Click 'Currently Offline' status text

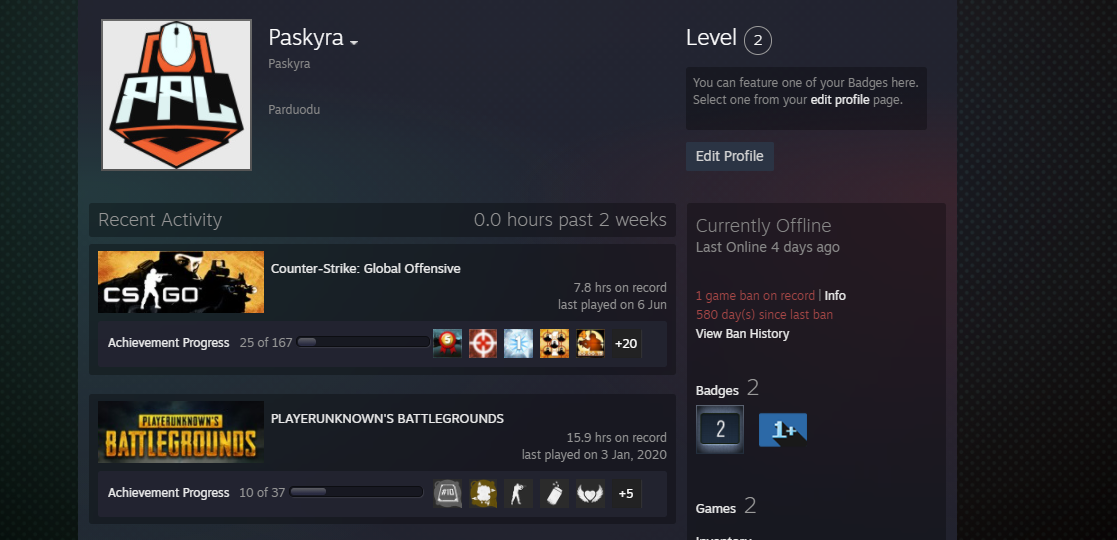(763, 226)
